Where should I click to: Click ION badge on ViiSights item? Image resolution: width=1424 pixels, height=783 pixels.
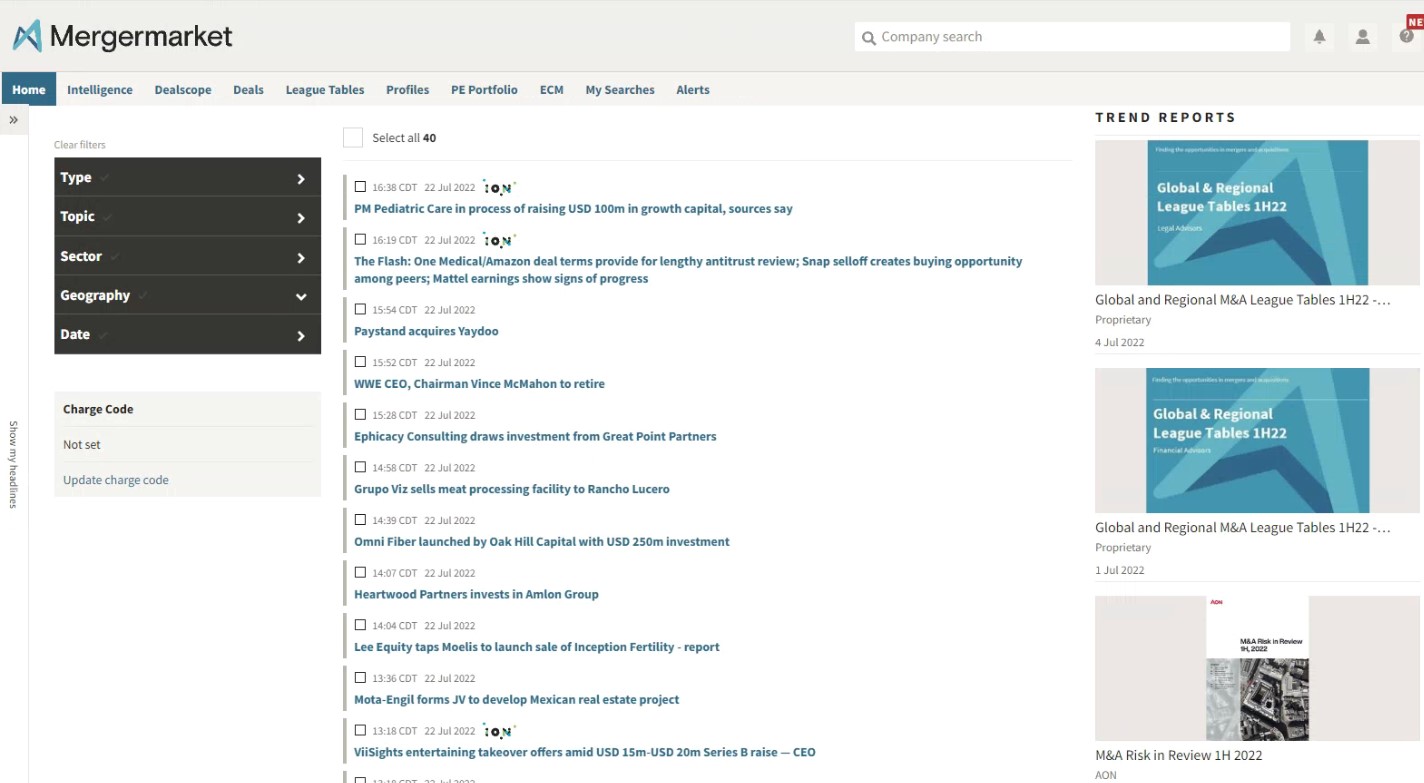[499, 731]
